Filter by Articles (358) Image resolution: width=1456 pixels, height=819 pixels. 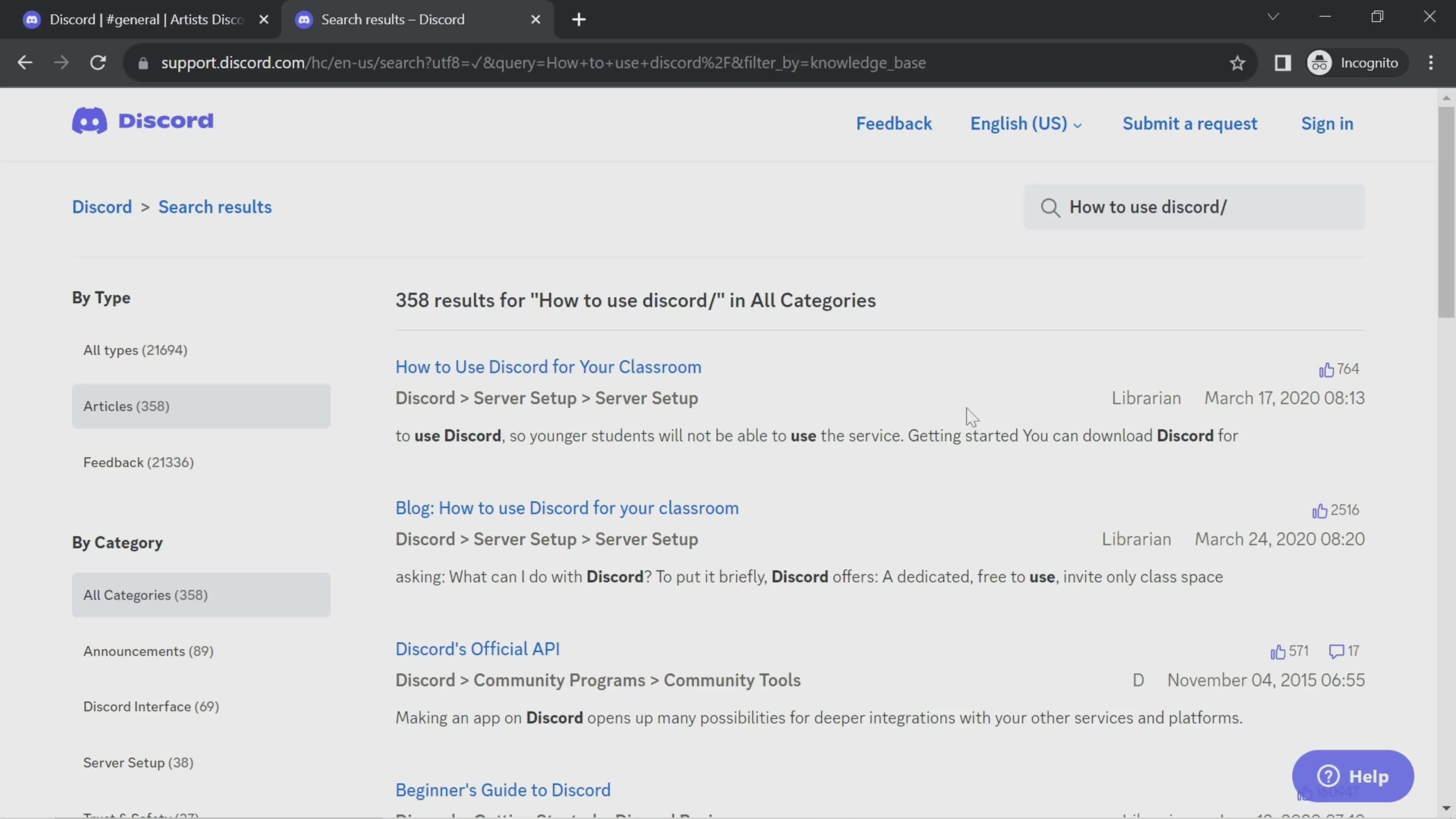point(201,406)
